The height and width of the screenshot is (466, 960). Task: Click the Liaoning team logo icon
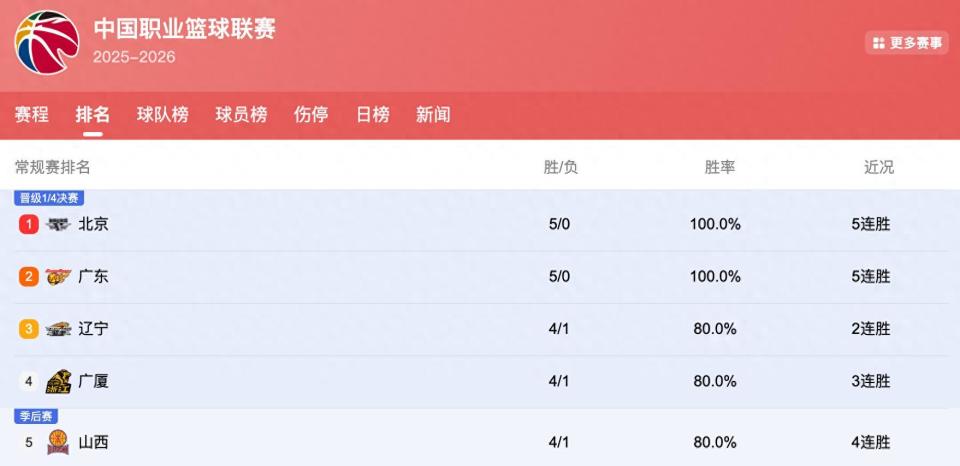tap(58, 329)
